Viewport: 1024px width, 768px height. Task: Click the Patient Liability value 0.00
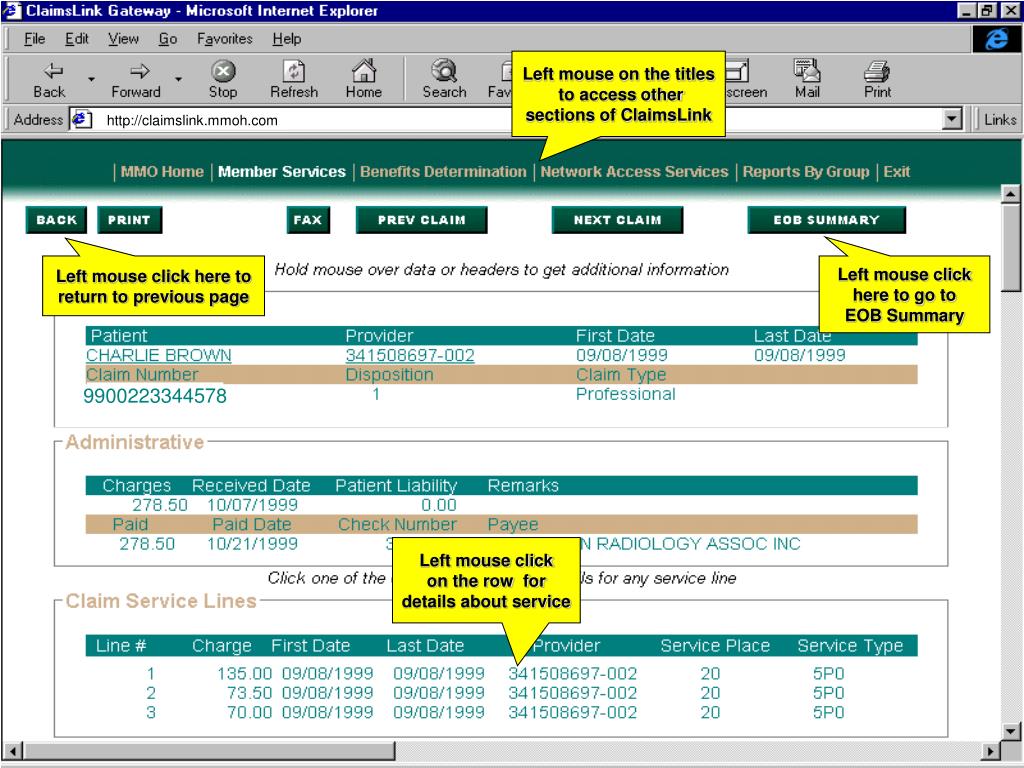(x=439, y=505)
